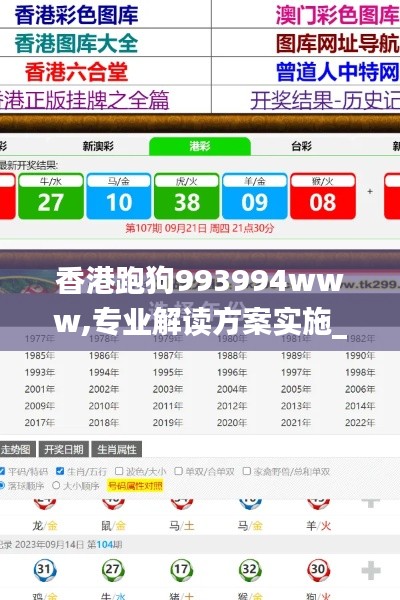Click the green ball number 27 in 第104期

pyautogui.click(x=113, y=570)
